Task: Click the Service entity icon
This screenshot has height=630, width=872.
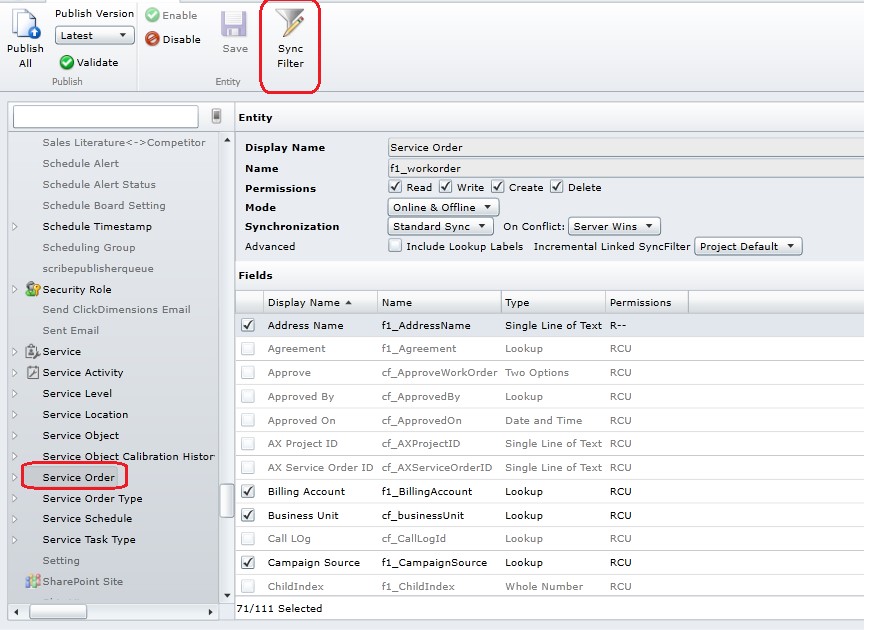Action: [x=33, y=351]
